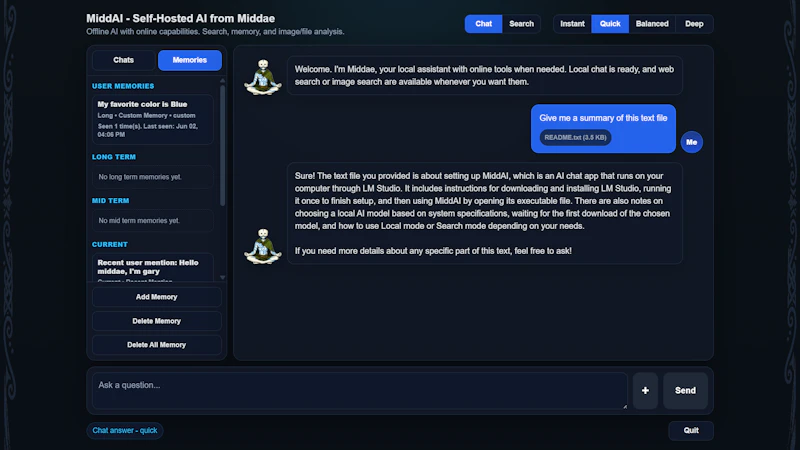The image size is (800, 450).
Task: Click the Middae avatar beside welcome message
Action: click(x=263, y=77)
